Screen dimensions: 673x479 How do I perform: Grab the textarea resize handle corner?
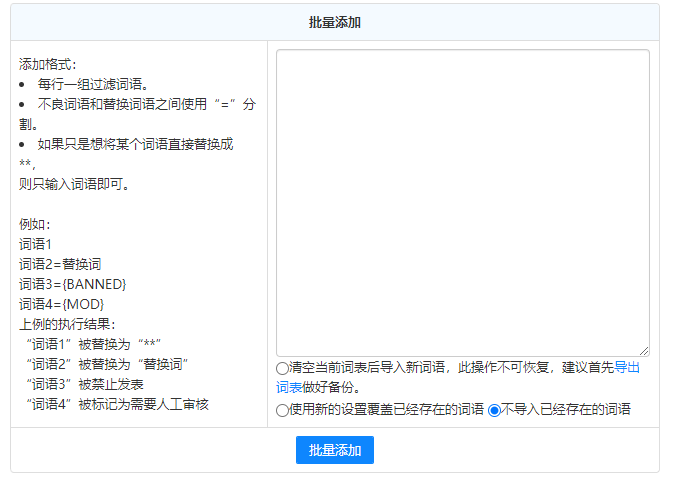coord(644,351)
